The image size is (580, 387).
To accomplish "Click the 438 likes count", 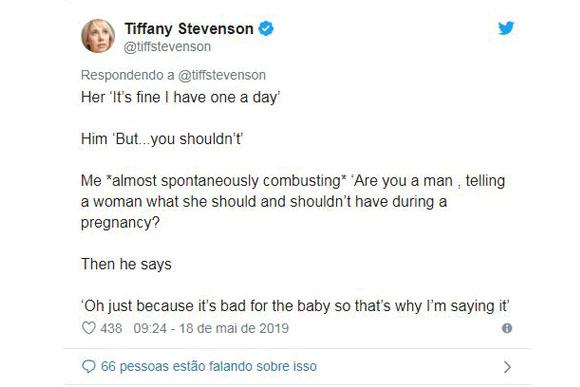I will tap(111, 328).
